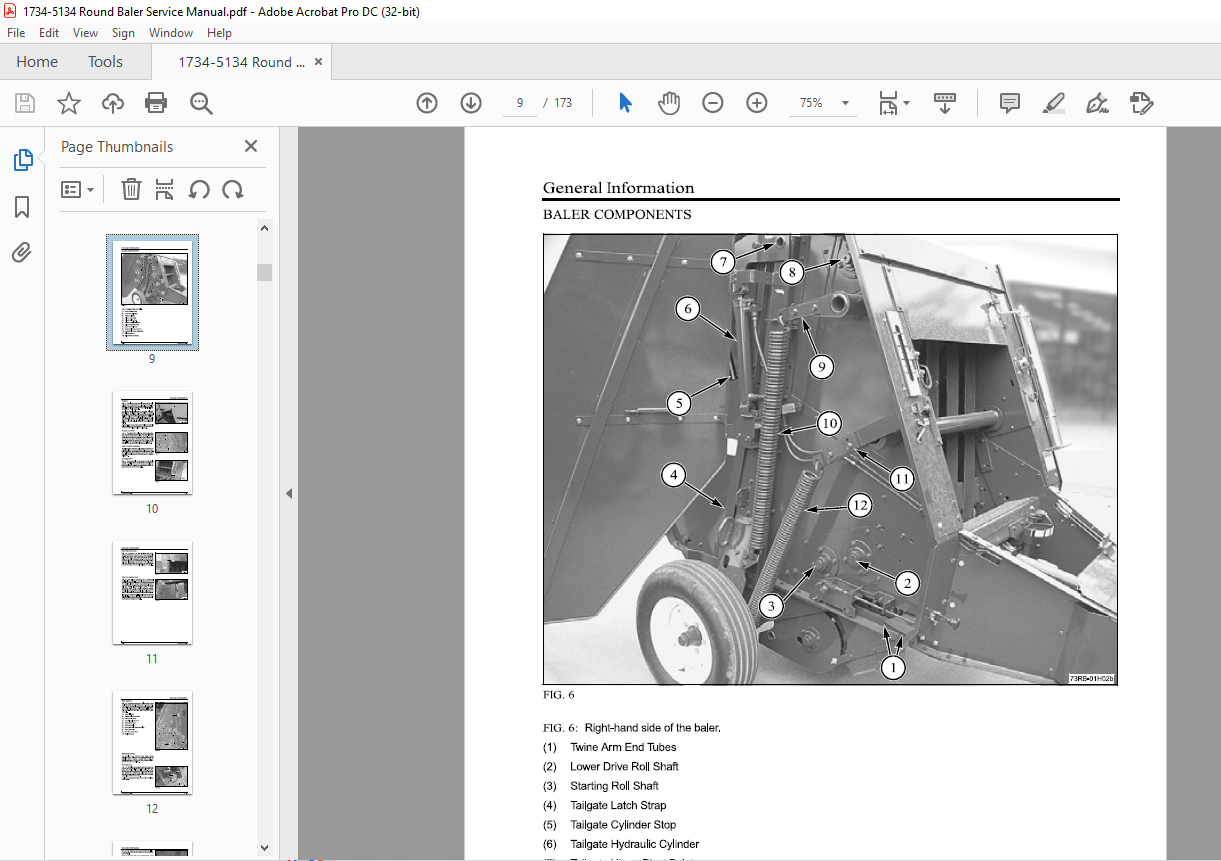Screen dimensions: 1221x861
Task: Delete the selected page thumbnail
Action: click(131, 189)
